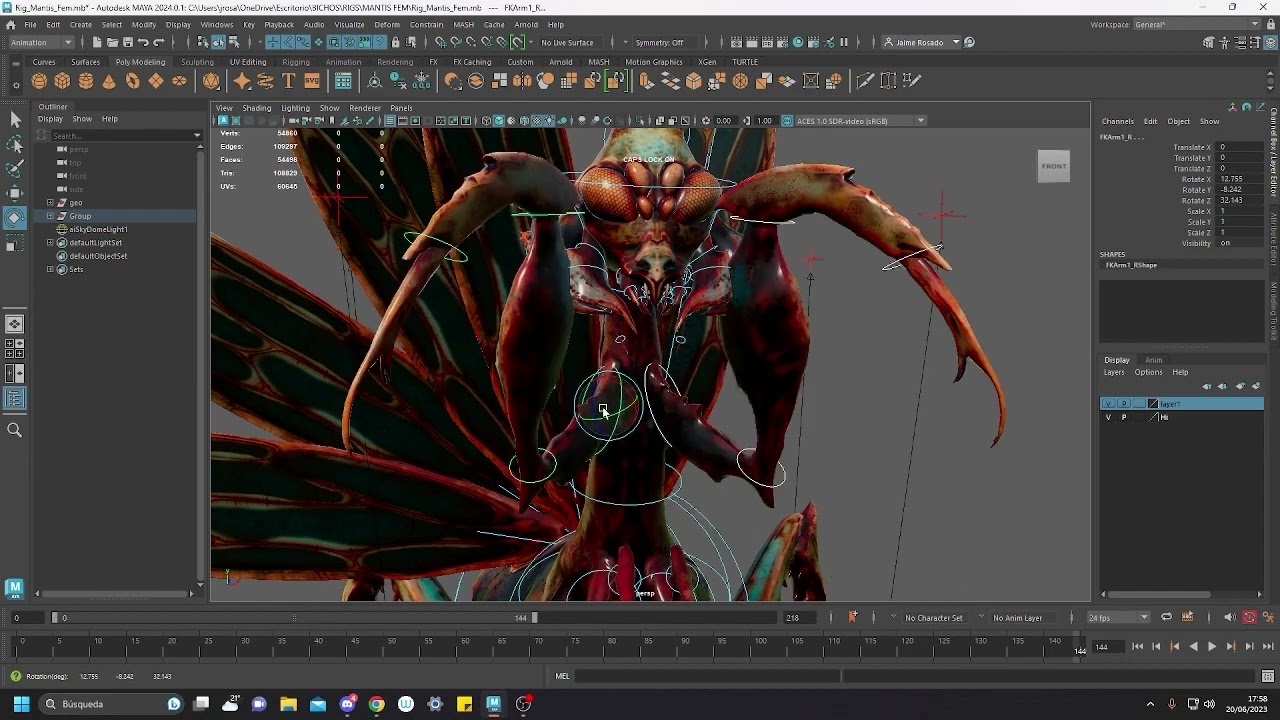The height and width of the screenshot is (720, 1280).
Task: Click the Outliner Search field
Action: tap(125, 135)
